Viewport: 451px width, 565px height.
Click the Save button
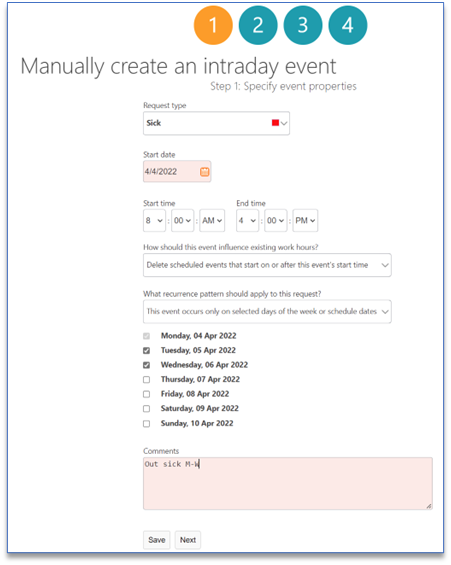[x=156, y=540]
